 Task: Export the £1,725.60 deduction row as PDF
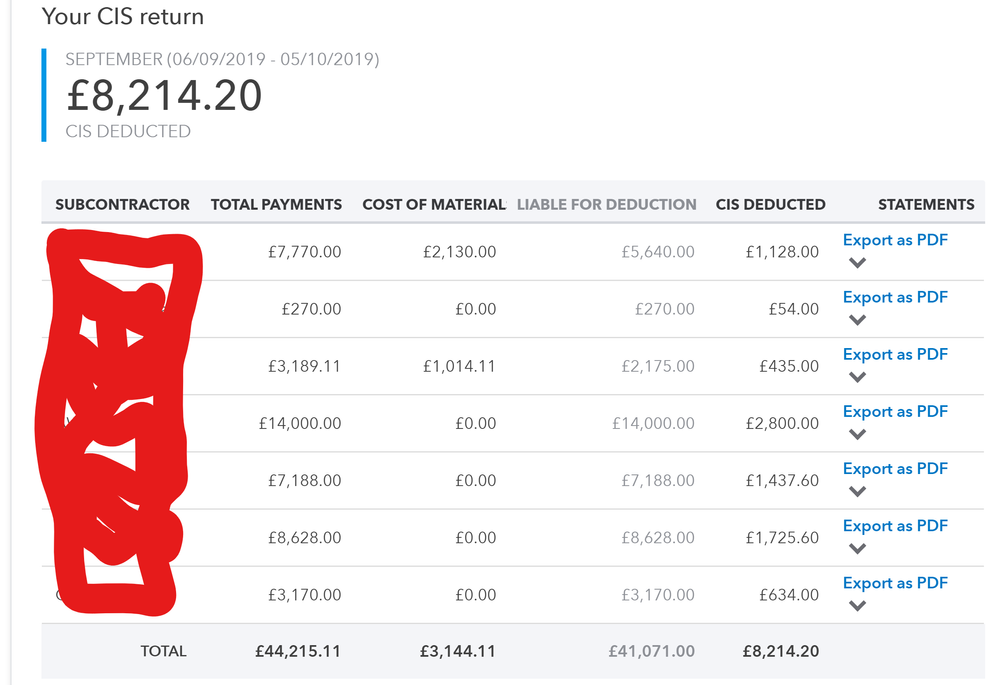(895, 525)
